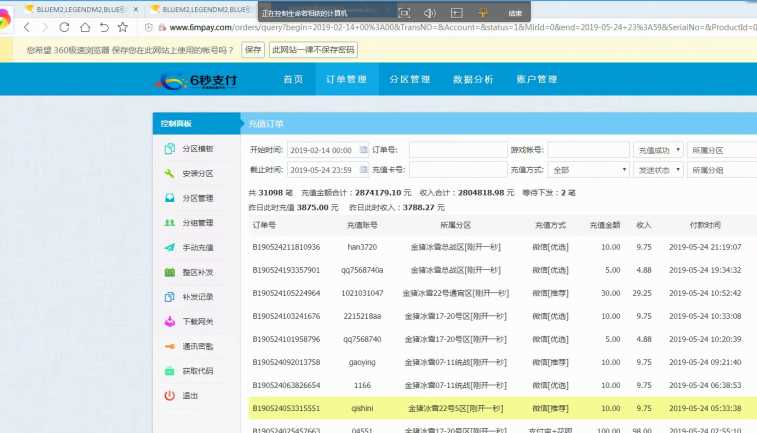Expand the 充值方式 全部 dropdown

click(588, 170)
